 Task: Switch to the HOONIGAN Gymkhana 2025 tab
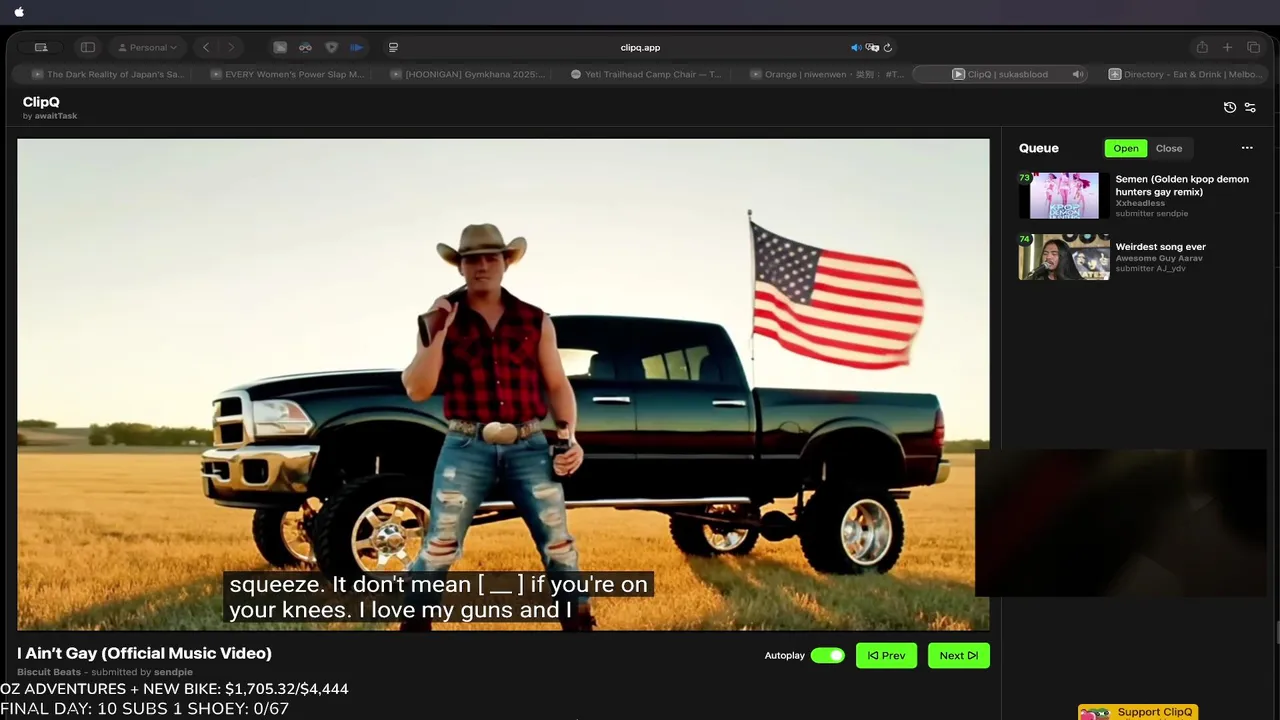(x=465, y=74)
